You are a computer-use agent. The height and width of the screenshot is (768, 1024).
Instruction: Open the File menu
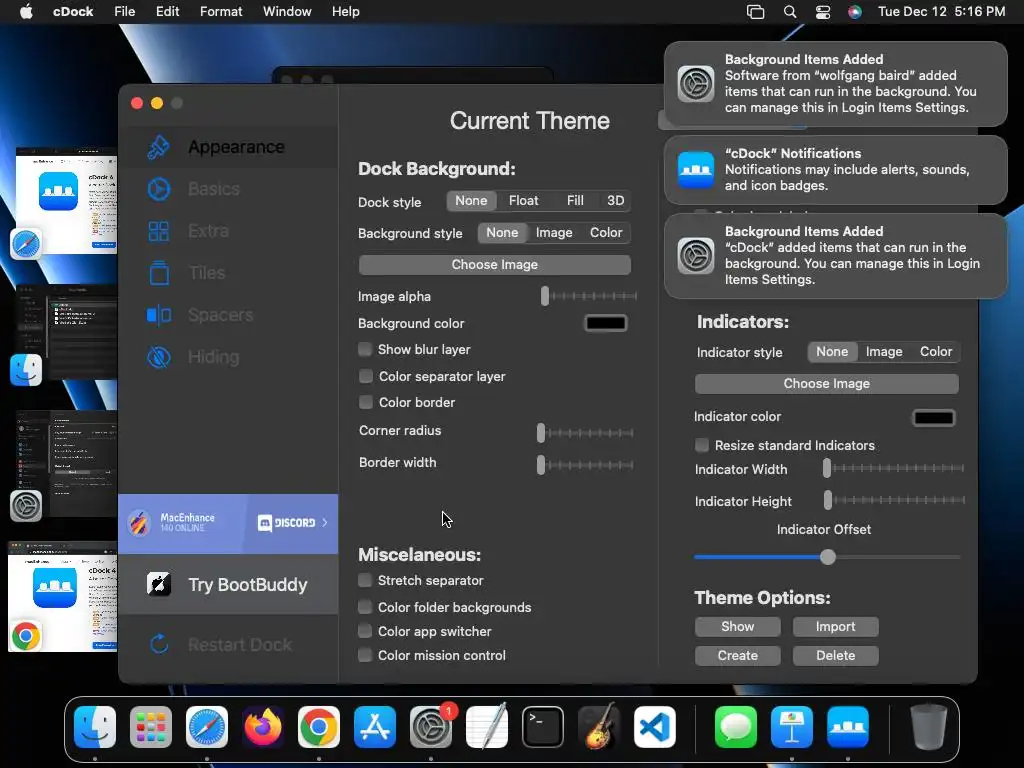tap(124, 12)
